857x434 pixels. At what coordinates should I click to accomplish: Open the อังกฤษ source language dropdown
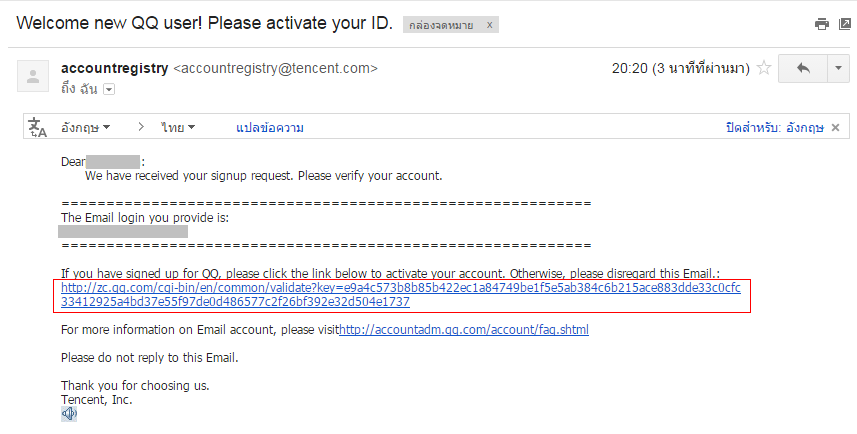point(86,128)
